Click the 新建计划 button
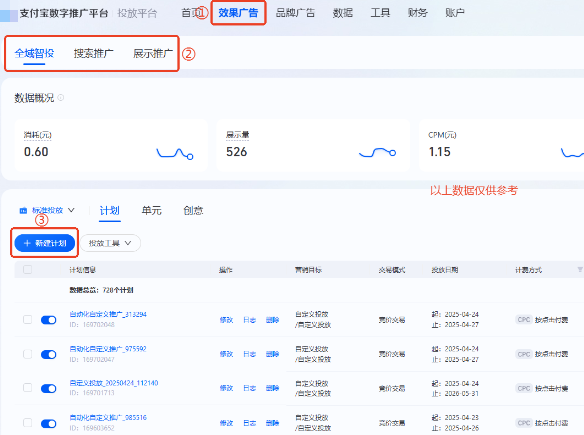 tap(45, 243)
